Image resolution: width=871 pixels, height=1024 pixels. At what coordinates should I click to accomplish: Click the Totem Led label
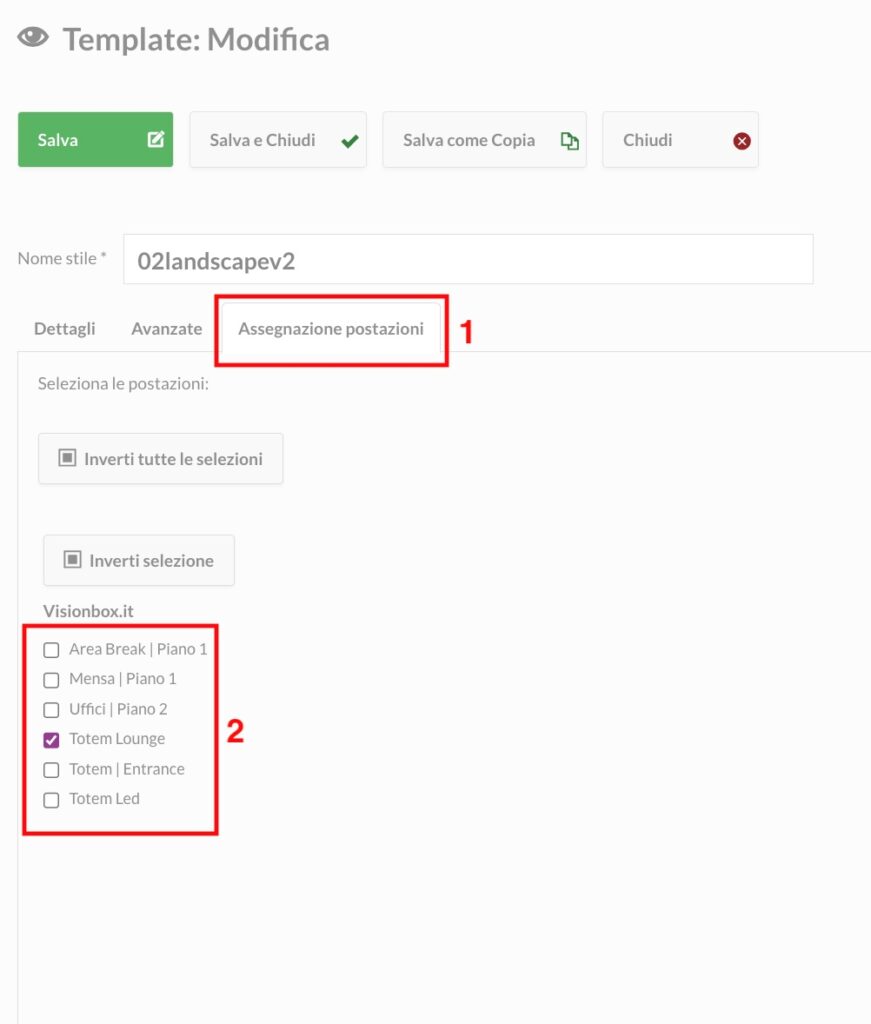(x=104, y=799)
